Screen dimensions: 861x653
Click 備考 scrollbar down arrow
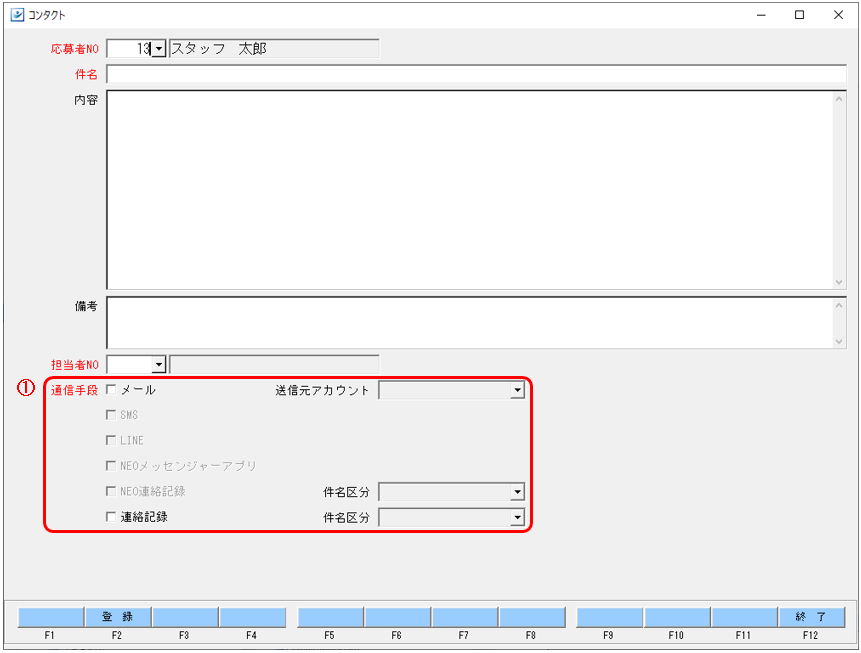point(838,341)
